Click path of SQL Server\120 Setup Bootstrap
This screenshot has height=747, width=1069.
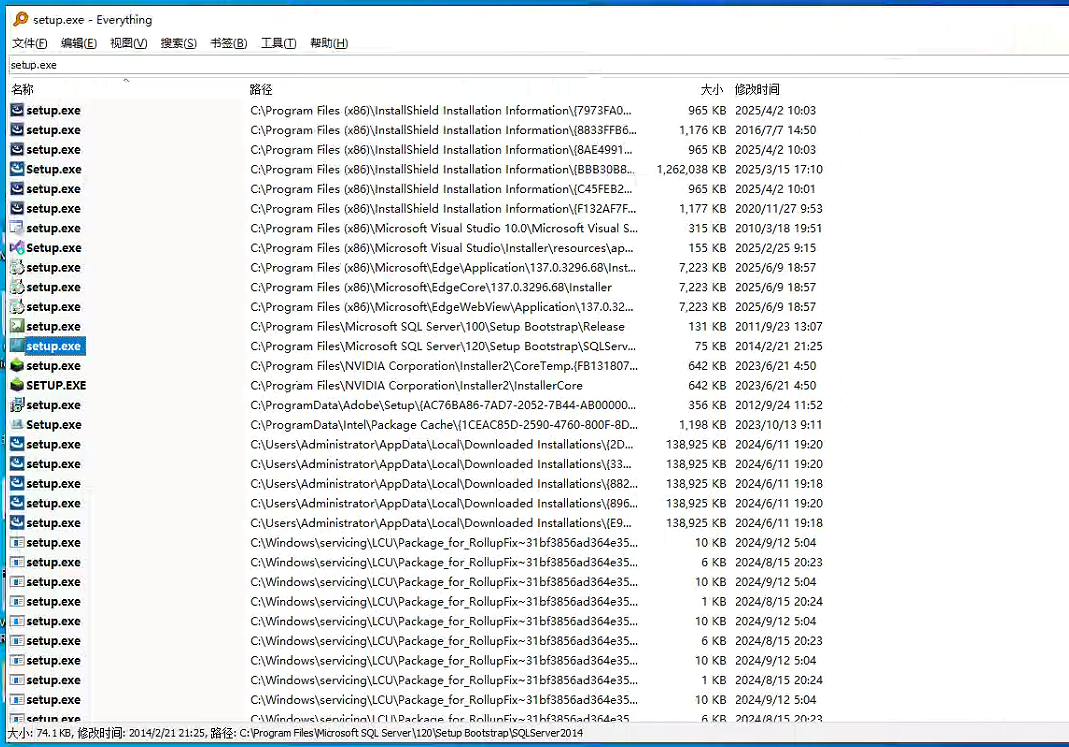[x=443, y=346]
